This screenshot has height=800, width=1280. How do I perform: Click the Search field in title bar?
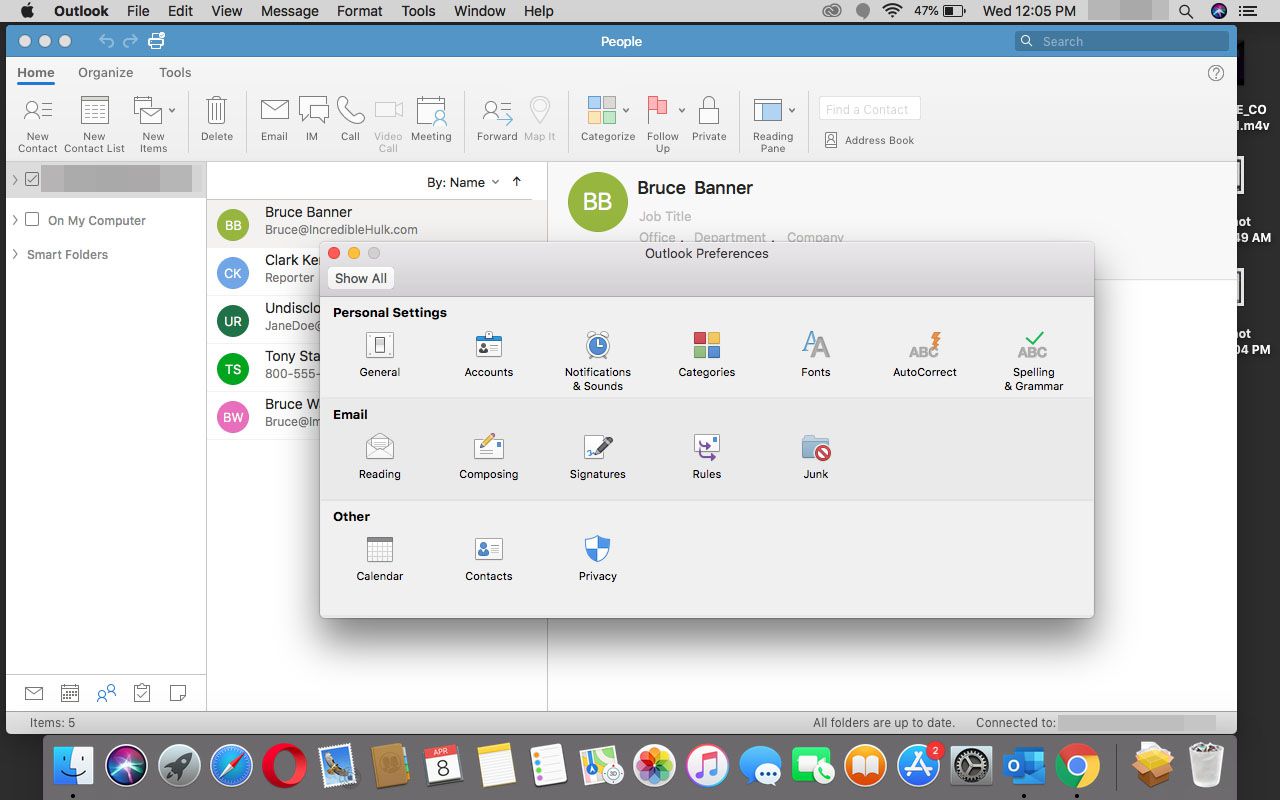pos(1122,41)
